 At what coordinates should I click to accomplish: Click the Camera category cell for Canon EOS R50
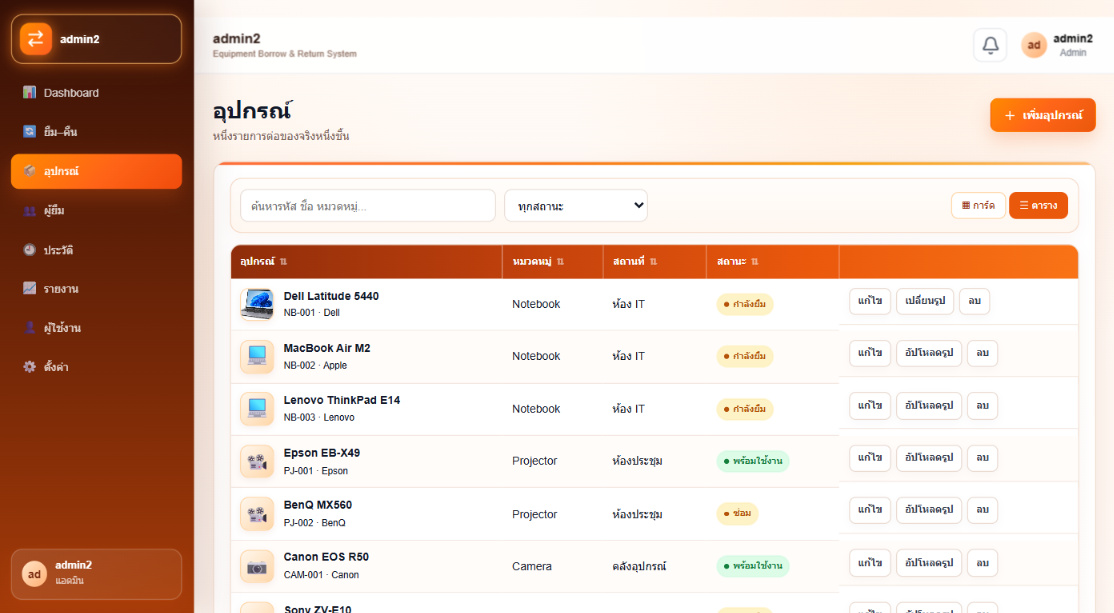(x=531, y=566)
